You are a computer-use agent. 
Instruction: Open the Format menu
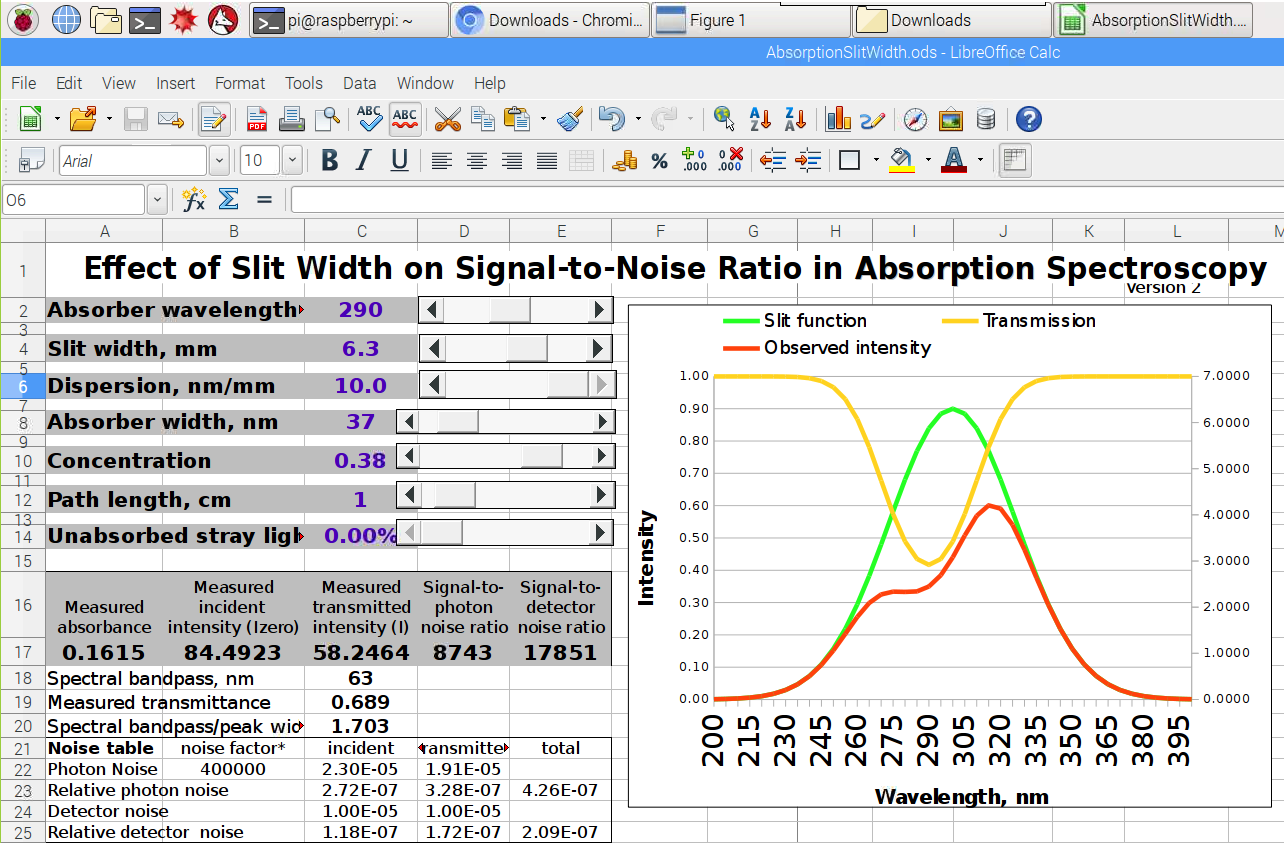pyautogui.click(x=240, y=83)
